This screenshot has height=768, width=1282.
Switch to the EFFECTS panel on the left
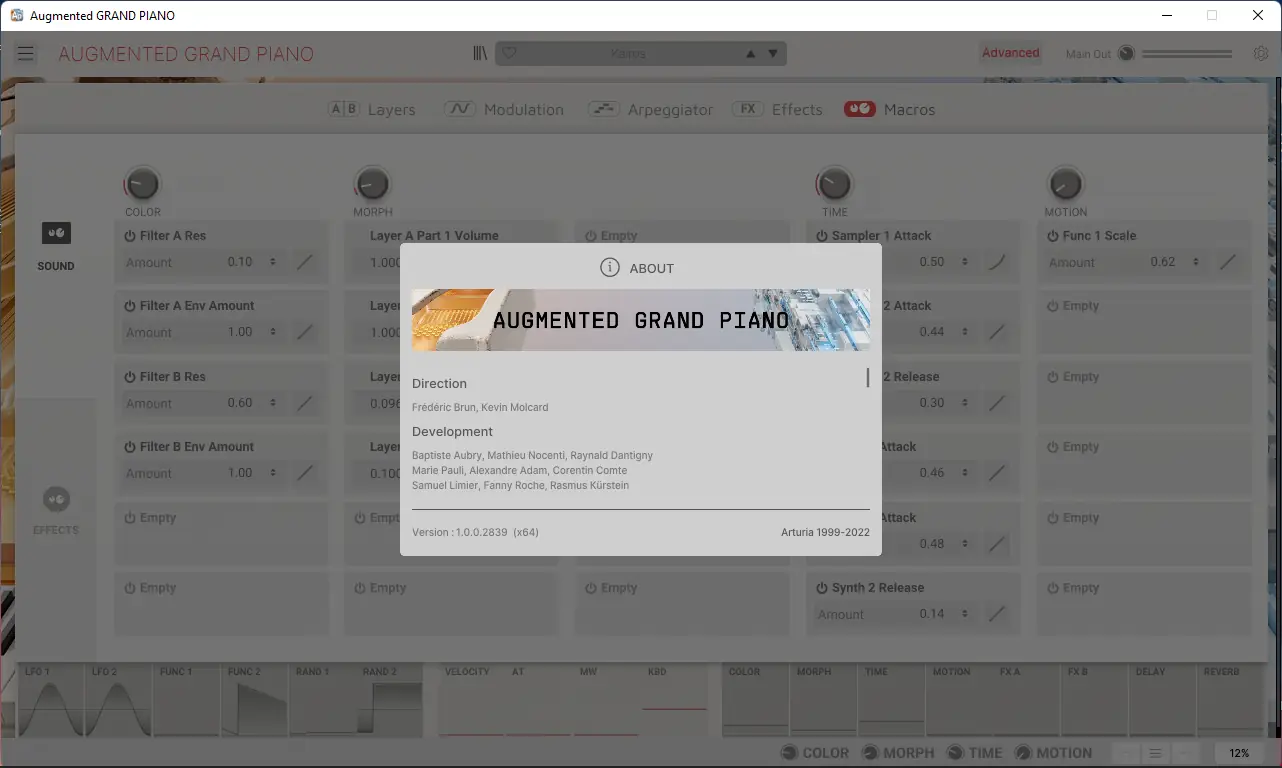coord(56,507)
